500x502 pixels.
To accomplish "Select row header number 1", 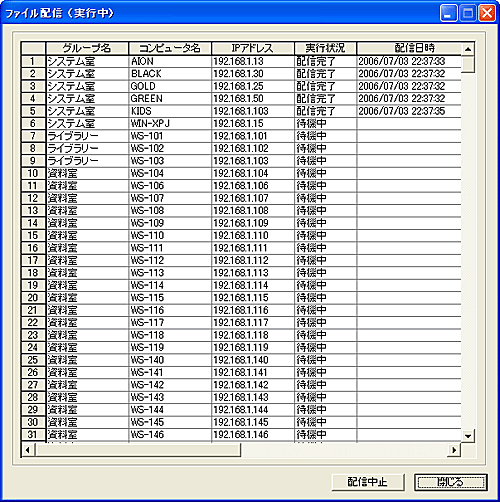I will point(33,61).
